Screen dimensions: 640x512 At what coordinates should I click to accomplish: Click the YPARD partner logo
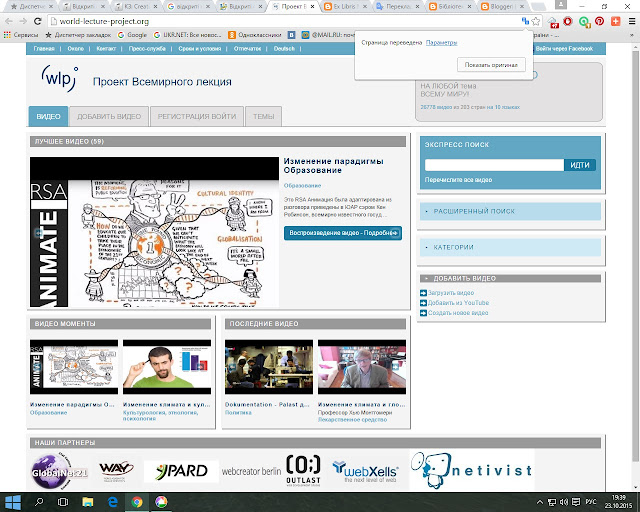click(x=181, y=471)
